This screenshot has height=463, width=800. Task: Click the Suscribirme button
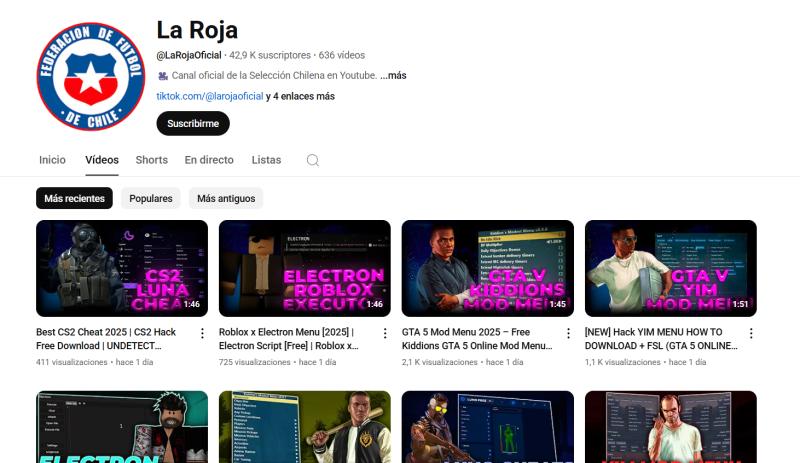pyautogui.click(x=193, y=124)
